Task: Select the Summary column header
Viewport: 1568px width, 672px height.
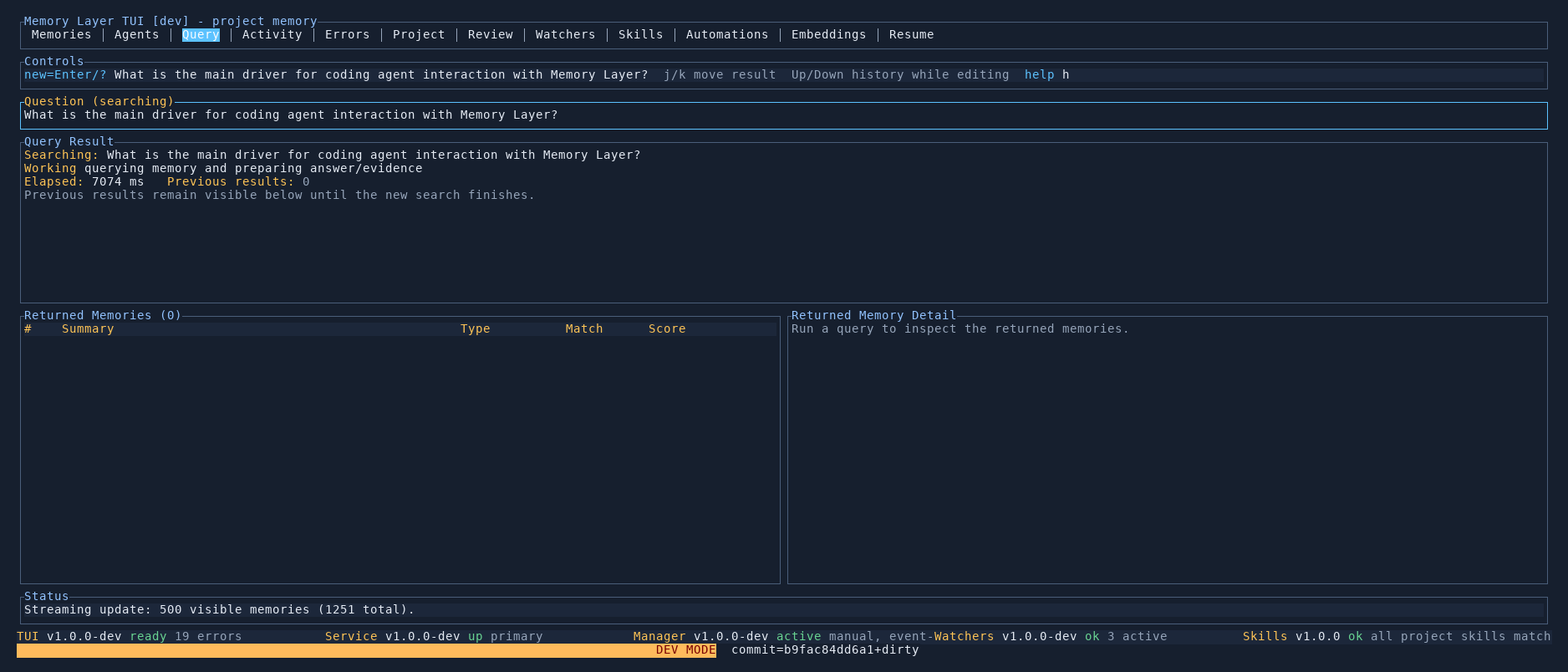Action: point(88,328)
